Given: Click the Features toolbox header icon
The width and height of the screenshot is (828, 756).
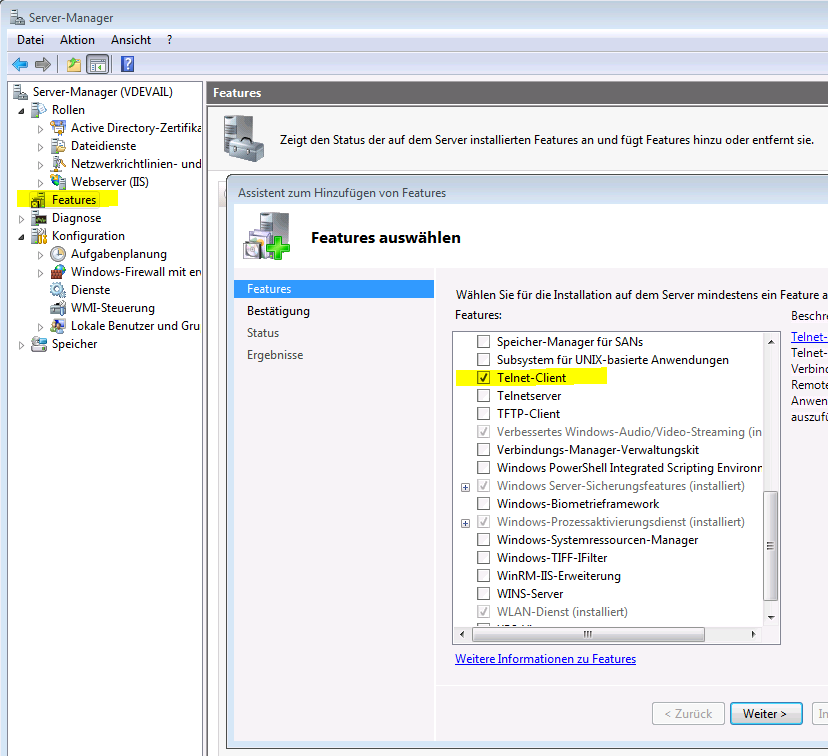Looking at the screenshot, I should point(243,138).
